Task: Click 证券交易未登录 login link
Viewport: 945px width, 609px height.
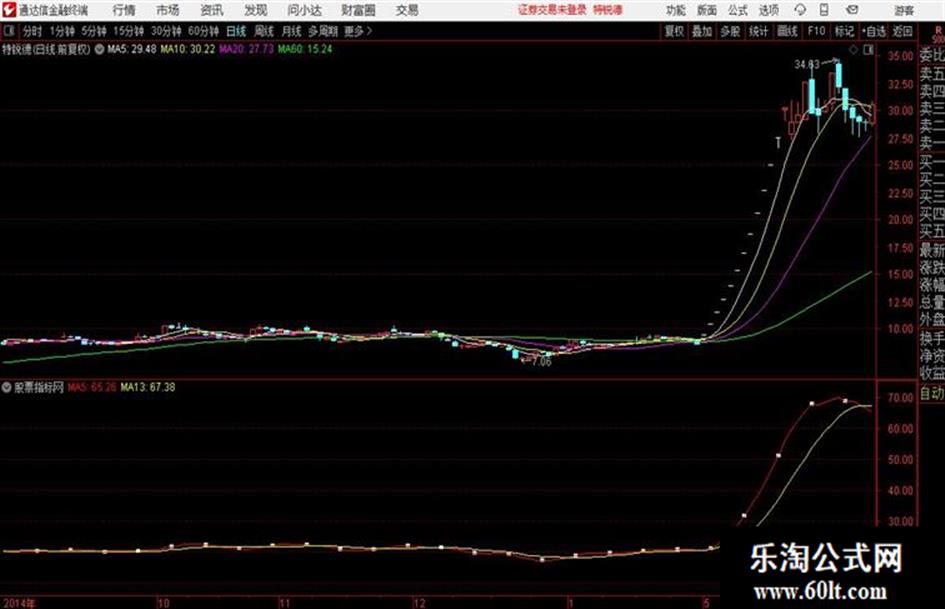Action: click(x=552, y=10)
